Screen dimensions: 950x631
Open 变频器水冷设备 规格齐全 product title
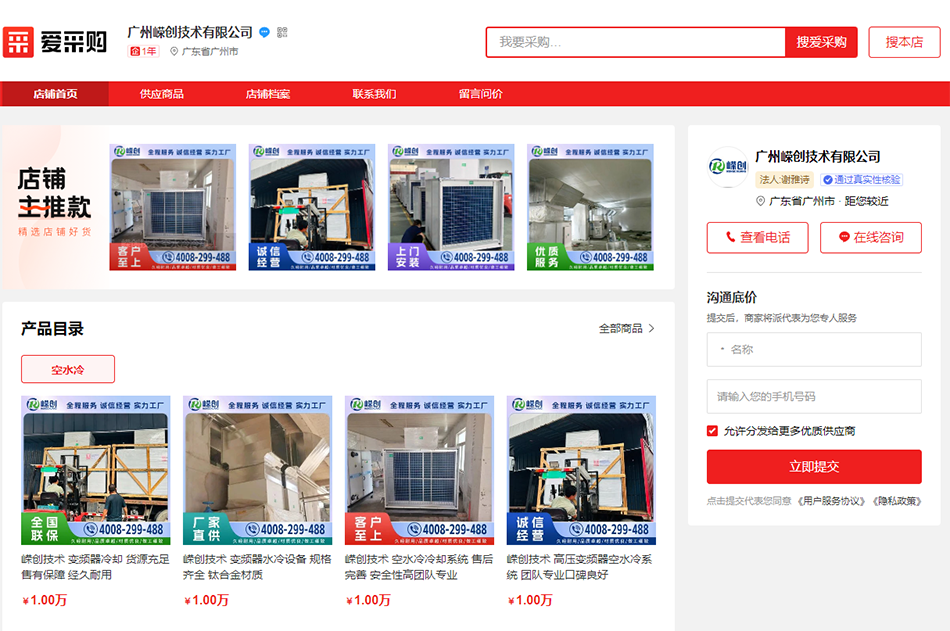pyautogui.click(x=257, y=567)
